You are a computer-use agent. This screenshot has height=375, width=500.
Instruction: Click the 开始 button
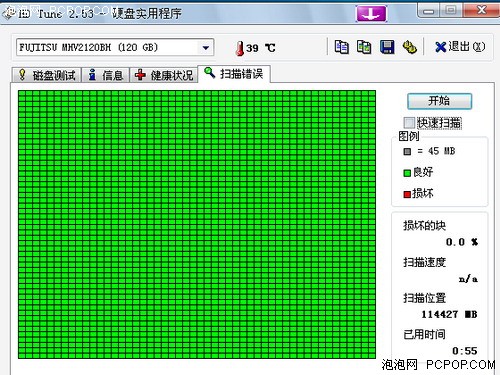click(439, 101)
